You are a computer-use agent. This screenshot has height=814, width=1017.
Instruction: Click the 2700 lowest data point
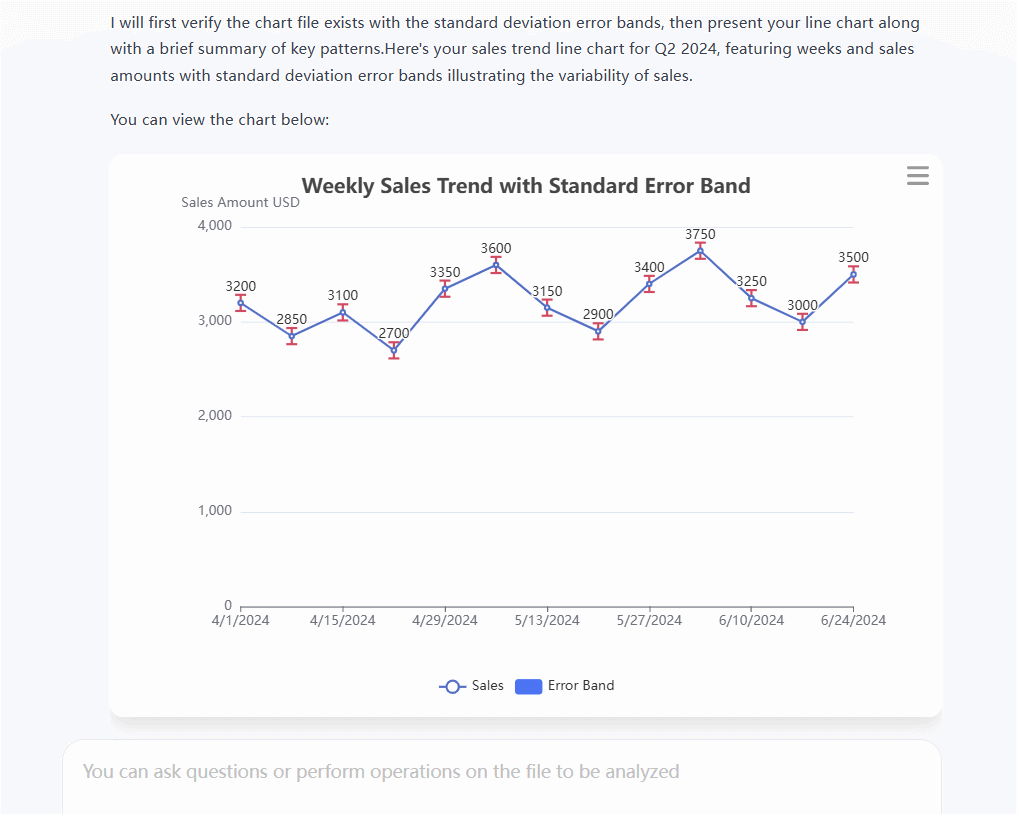[x=394, y=350]
